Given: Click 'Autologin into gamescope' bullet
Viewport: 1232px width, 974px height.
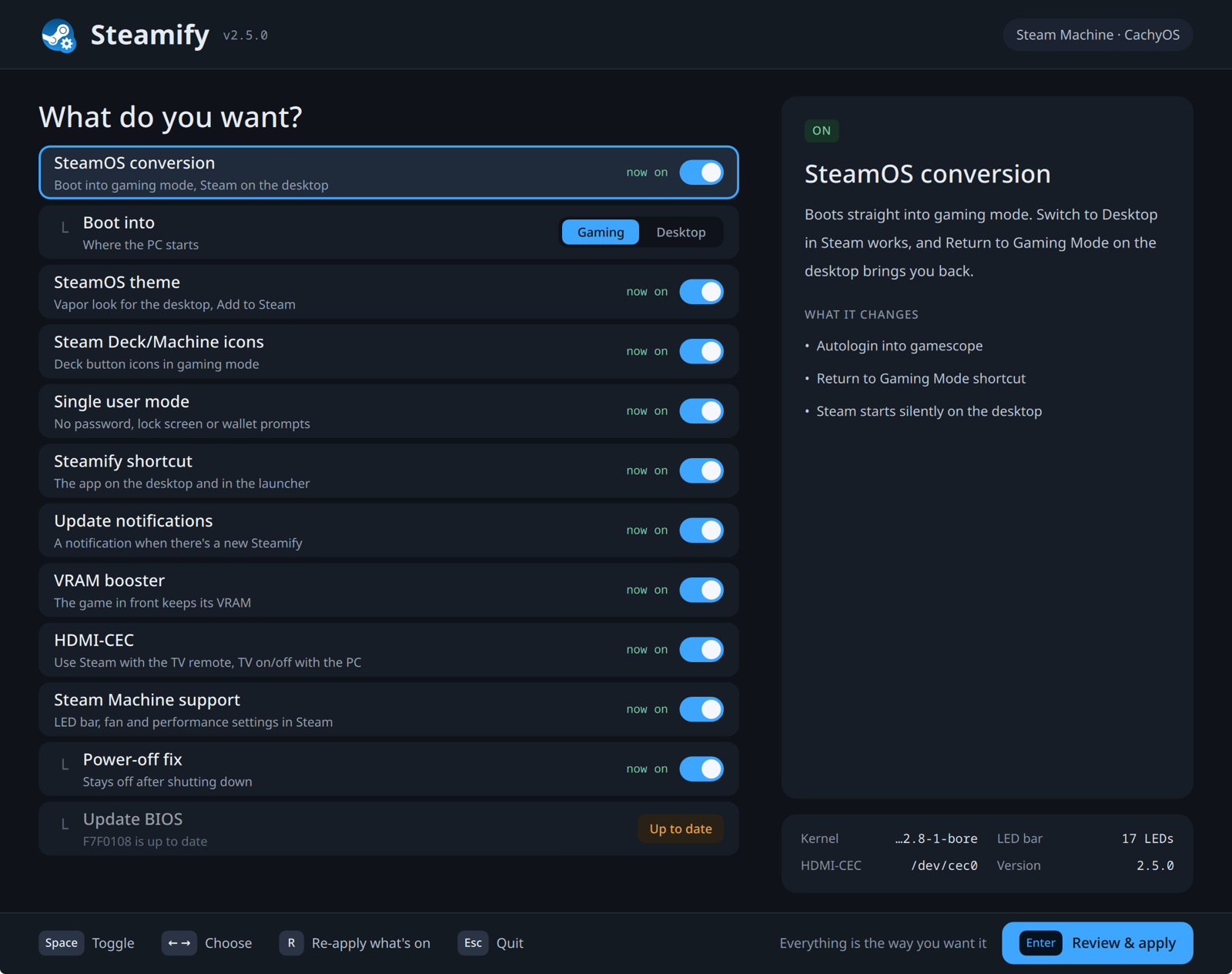Looking at the screenshot, I should pos(899,346).
